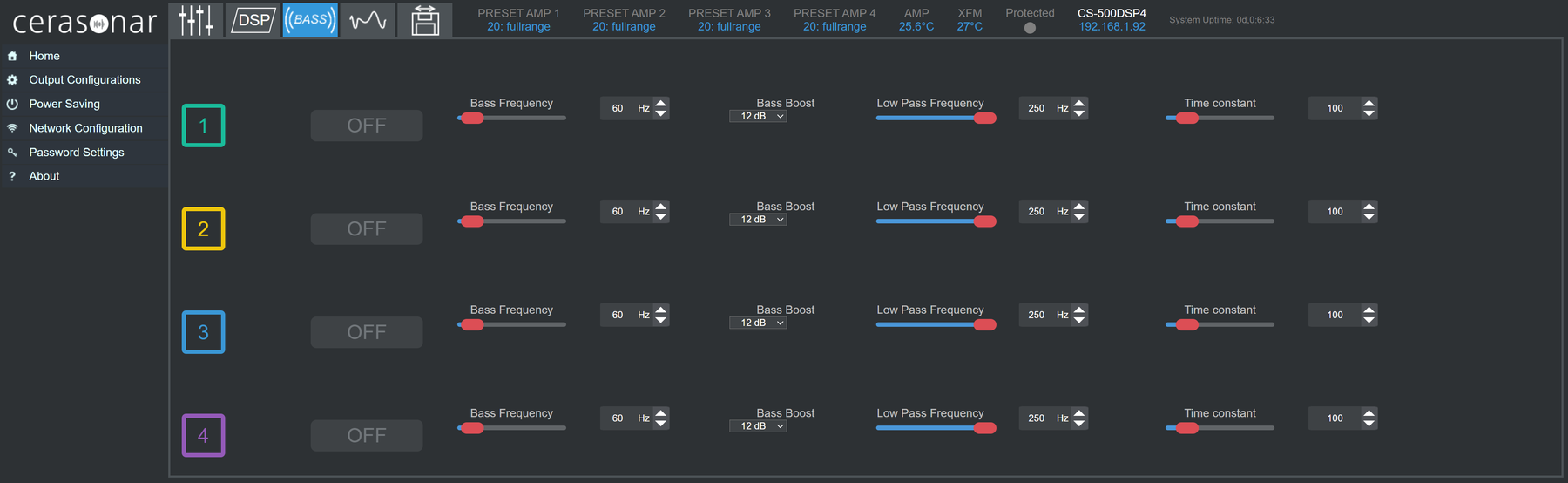Open Power Saving menu item
The image size is (1568, 483).
[64, 104]
